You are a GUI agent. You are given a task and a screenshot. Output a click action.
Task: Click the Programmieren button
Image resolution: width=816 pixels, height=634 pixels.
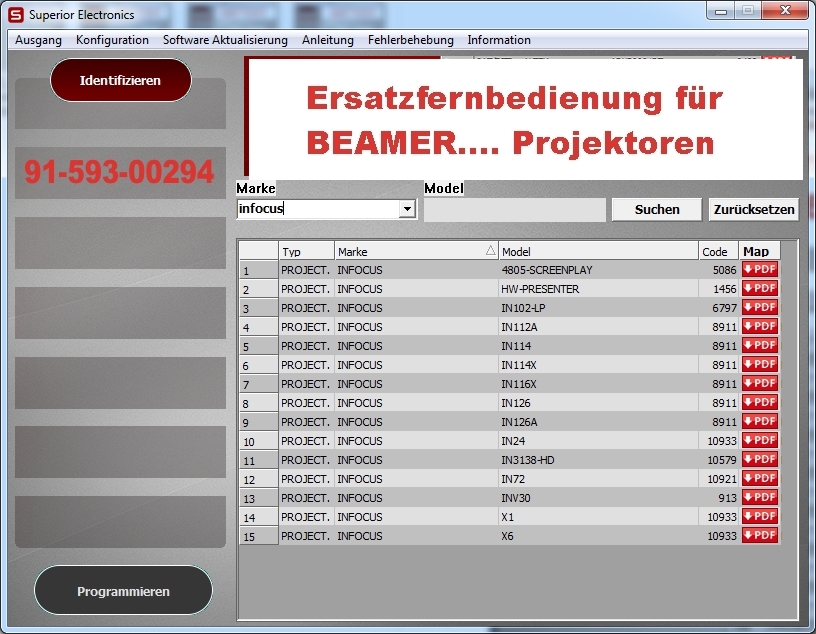pos(123,591)
